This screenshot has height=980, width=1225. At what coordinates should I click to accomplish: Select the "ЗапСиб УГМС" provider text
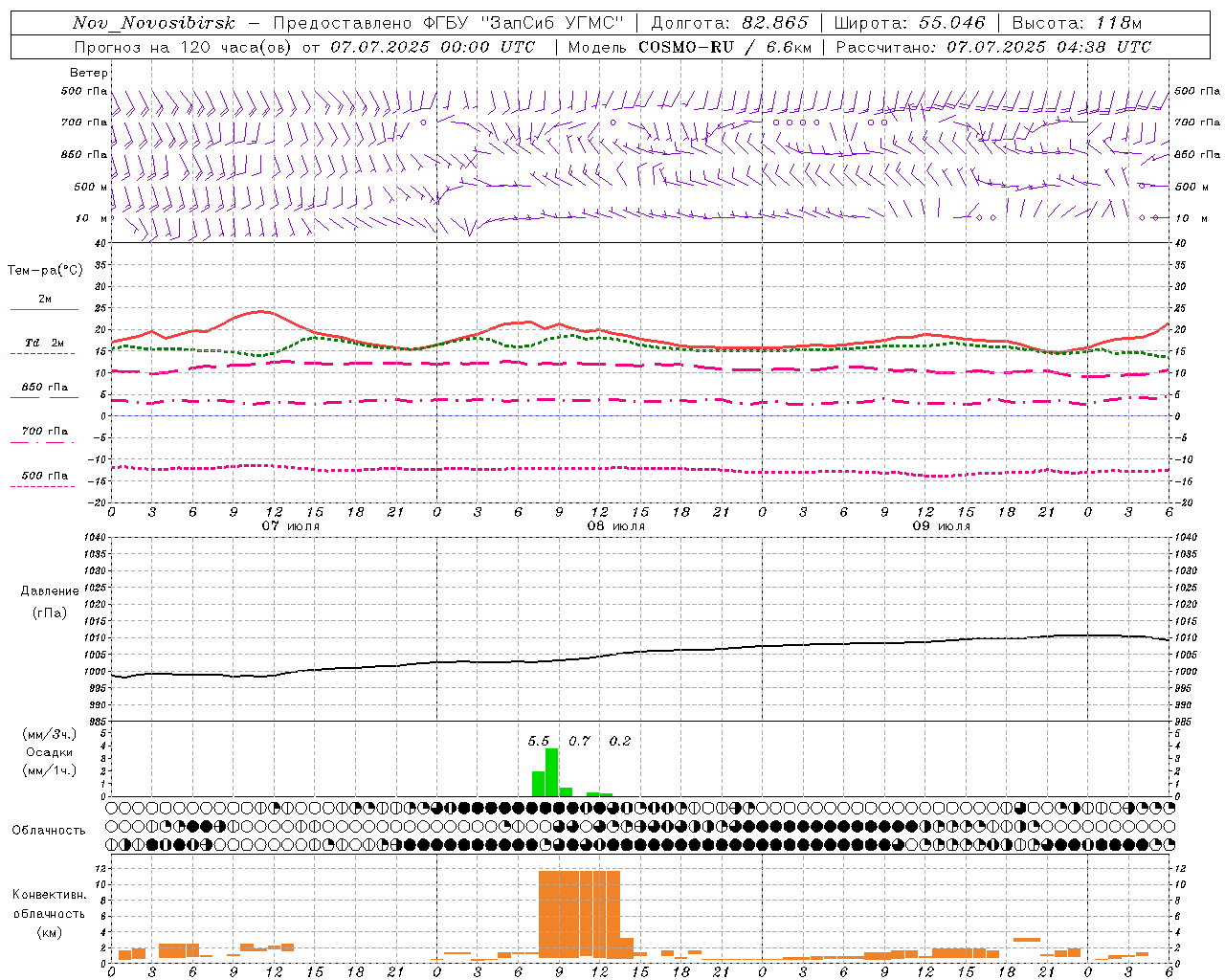pyautogui.click(x=552, y=23)
